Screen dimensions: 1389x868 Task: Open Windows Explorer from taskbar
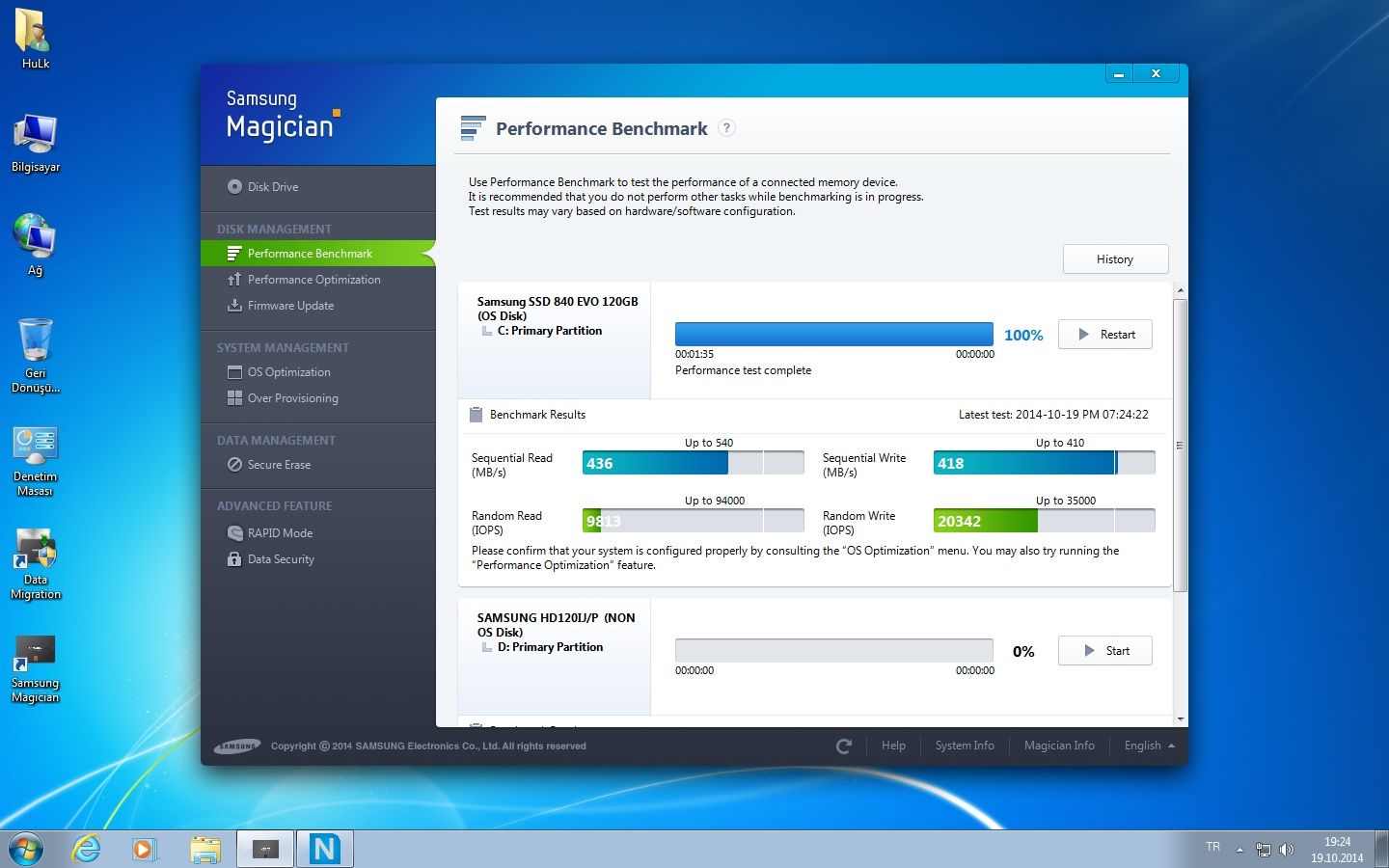pyautogui.click(x=205, y=849)
